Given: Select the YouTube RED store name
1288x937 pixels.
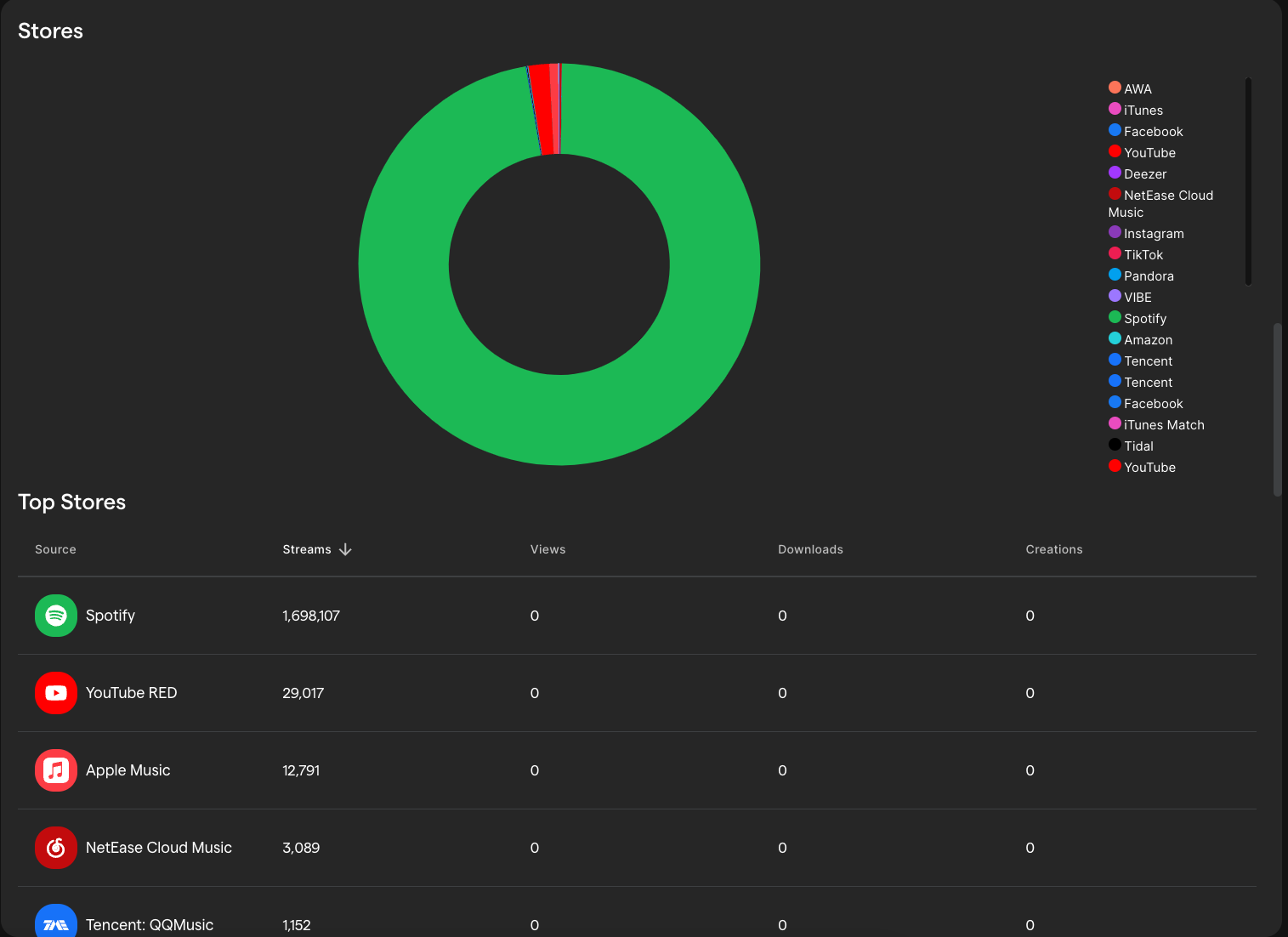Looking at the screenshot, I should pyautogui.click(x=132, y=693).
